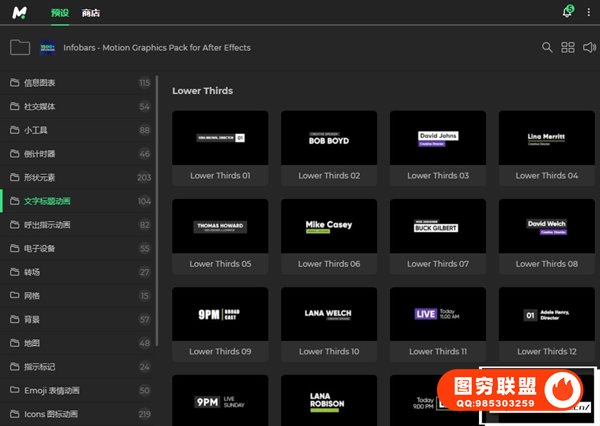Click the search magnifier icon
600x426 pixels.
pyautogui.click(x=547, y=47)
